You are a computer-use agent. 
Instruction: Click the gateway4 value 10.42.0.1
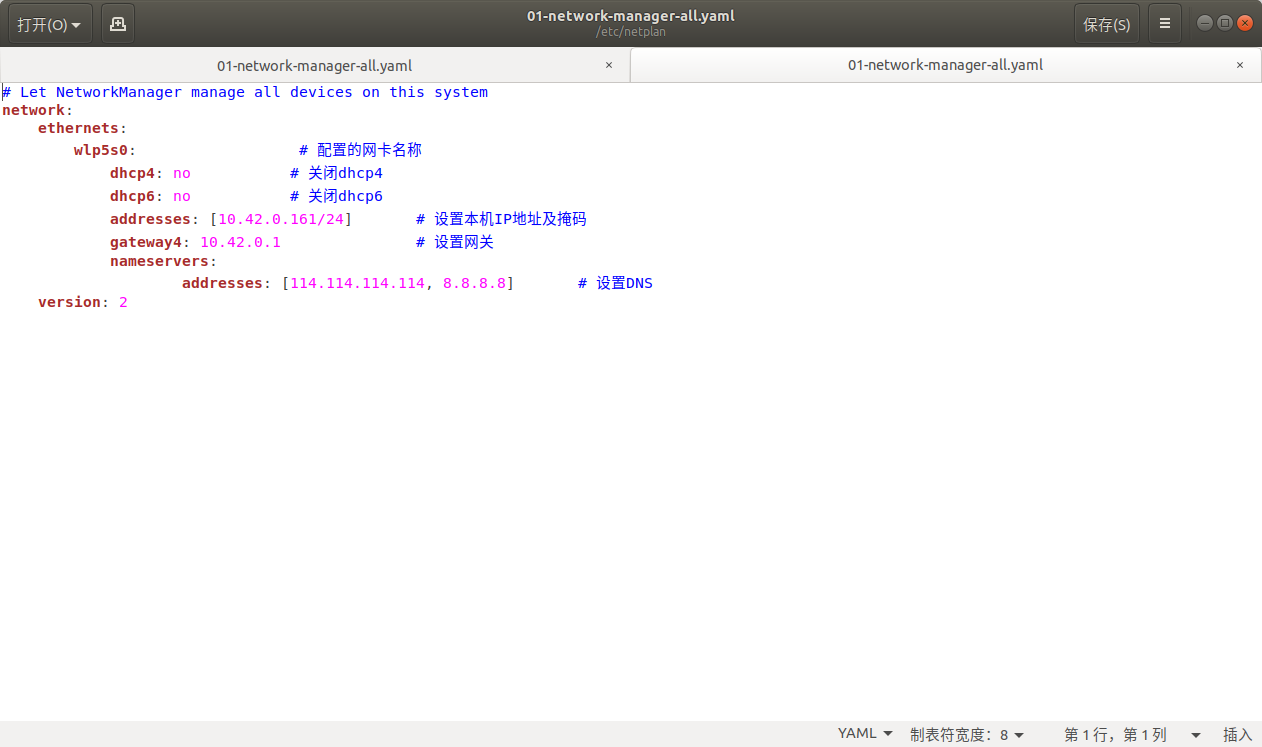[x=240, y=242]
